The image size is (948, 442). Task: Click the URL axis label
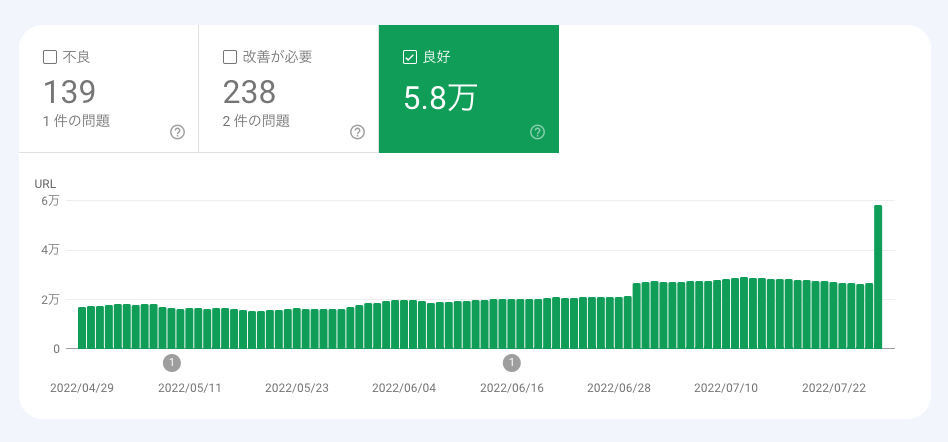point(45,184)
